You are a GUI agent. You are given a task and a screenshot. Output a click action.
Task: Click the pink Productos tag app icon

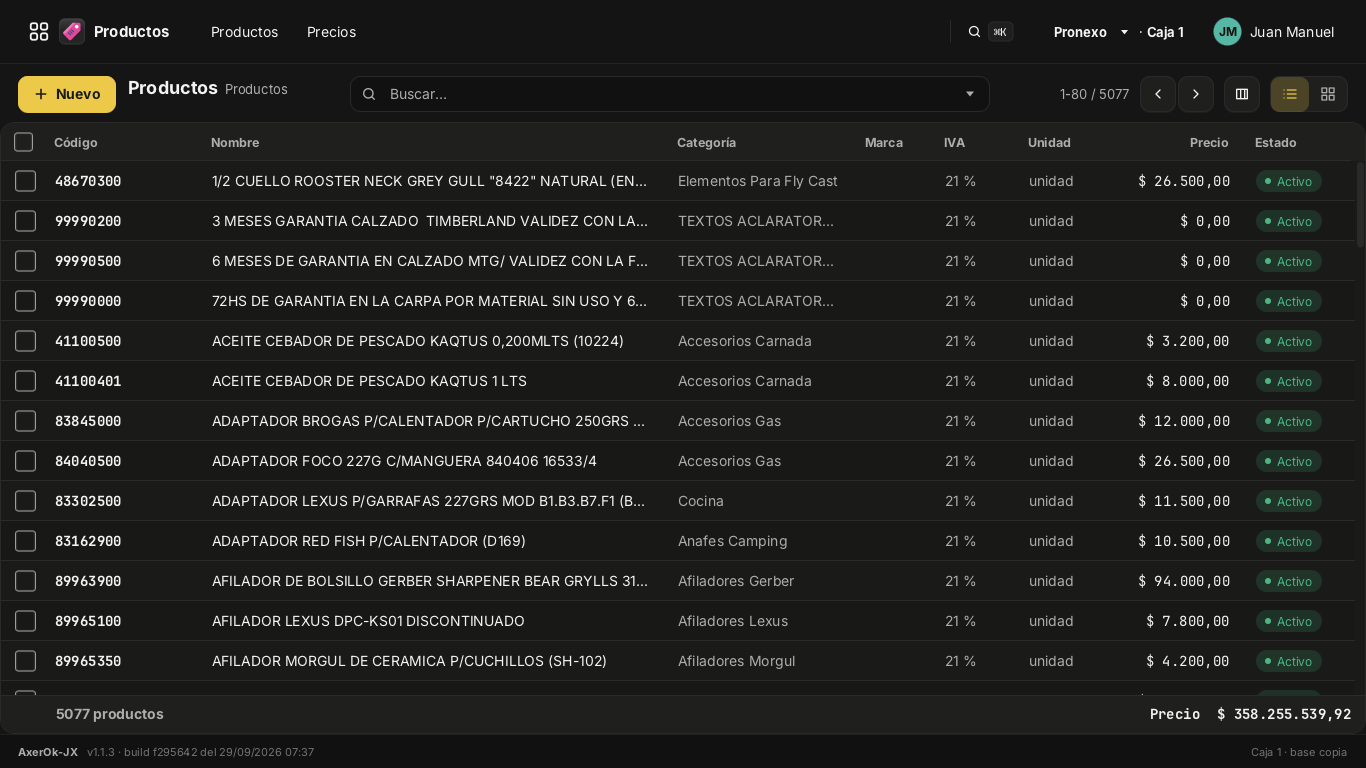click(x=72, y=32)
